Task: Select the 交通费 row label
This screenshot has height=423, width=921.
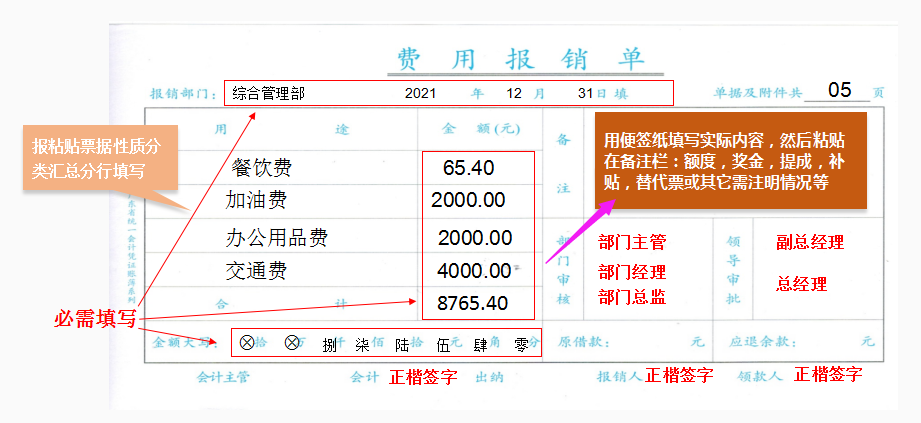Action: [256, 271]
